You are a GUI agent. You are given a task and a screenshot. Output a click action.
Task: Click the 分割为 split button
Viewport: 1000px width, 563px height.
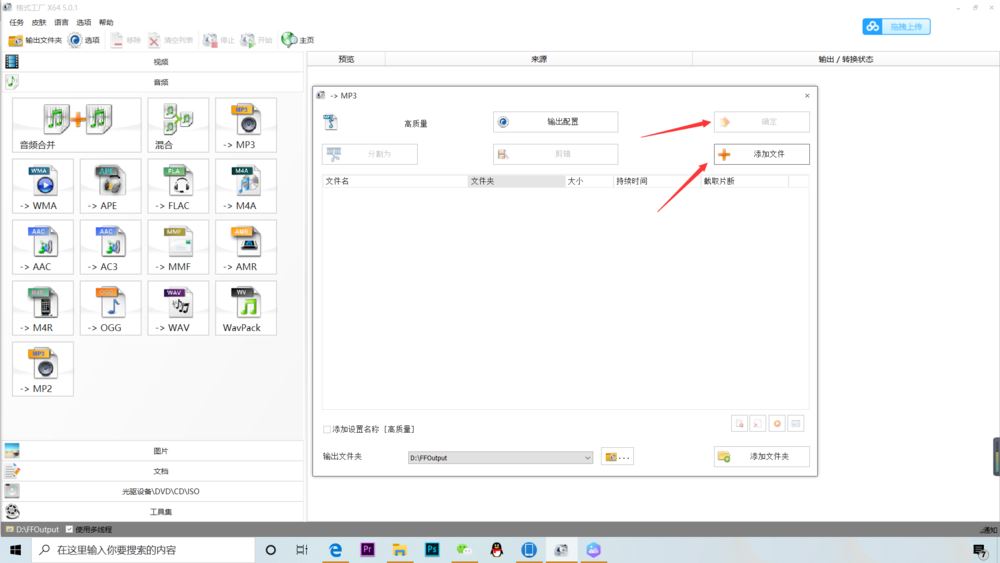click(x=370, y=154)
